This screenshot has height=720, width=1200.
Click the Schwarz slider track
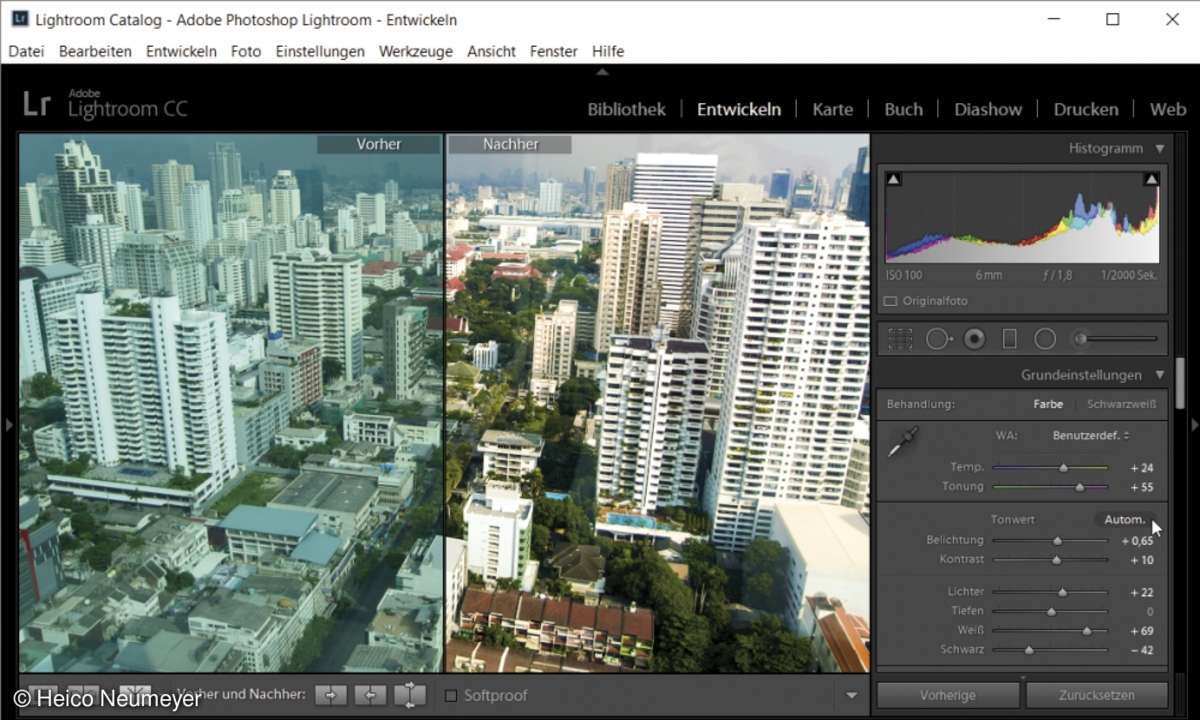1050,650
